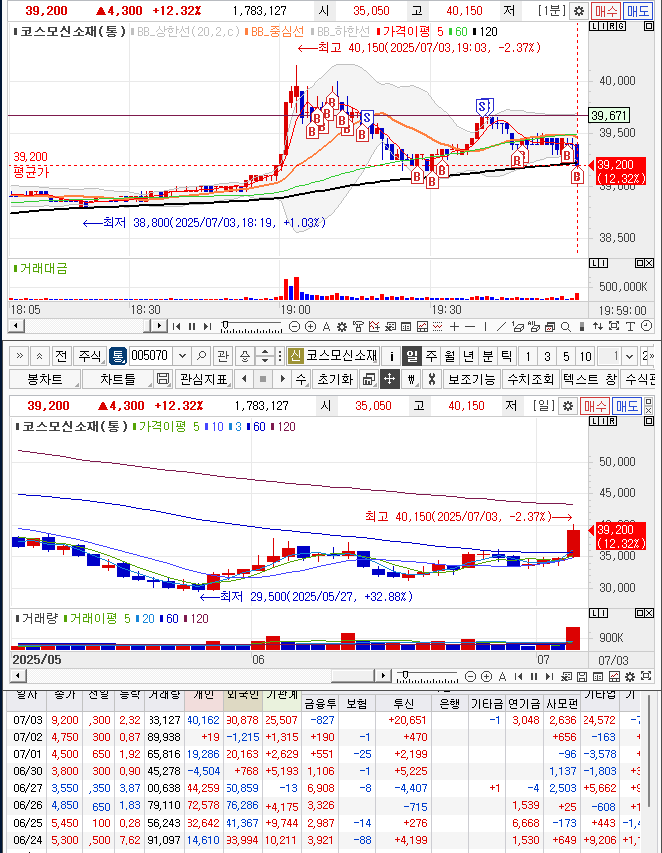662x853 pixels.
Task: Select the horizontal line tool in top chart toolbar
Action: [x=470, y=326]
